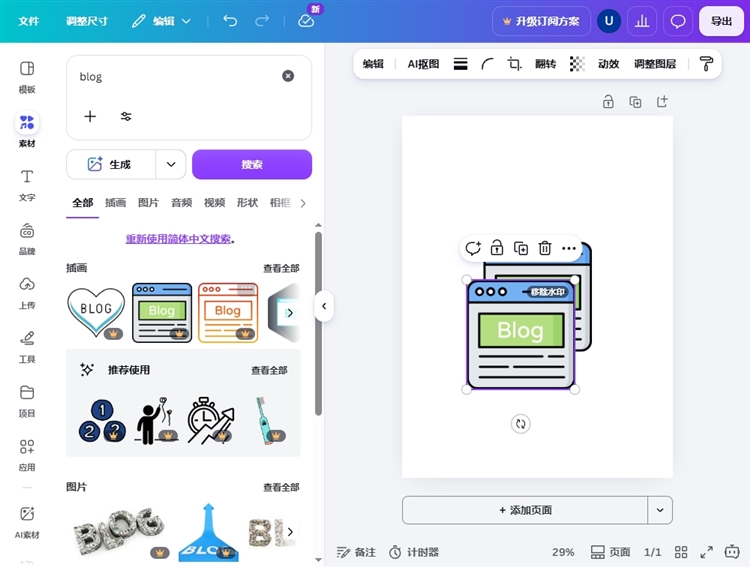
Task: Click the user avatar U
Action: [609, 21]
